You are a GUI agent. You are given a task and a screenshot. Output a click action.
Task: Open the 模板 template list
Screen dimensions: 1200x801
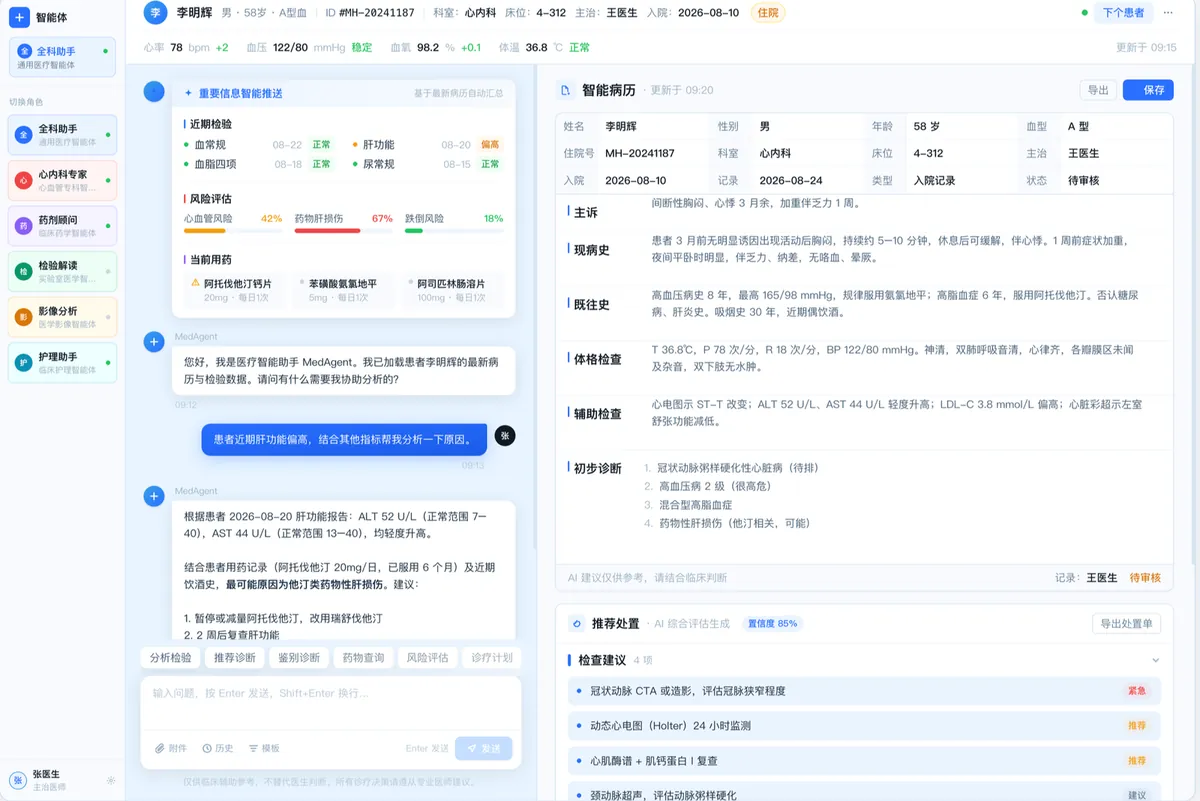coord(265,748)
